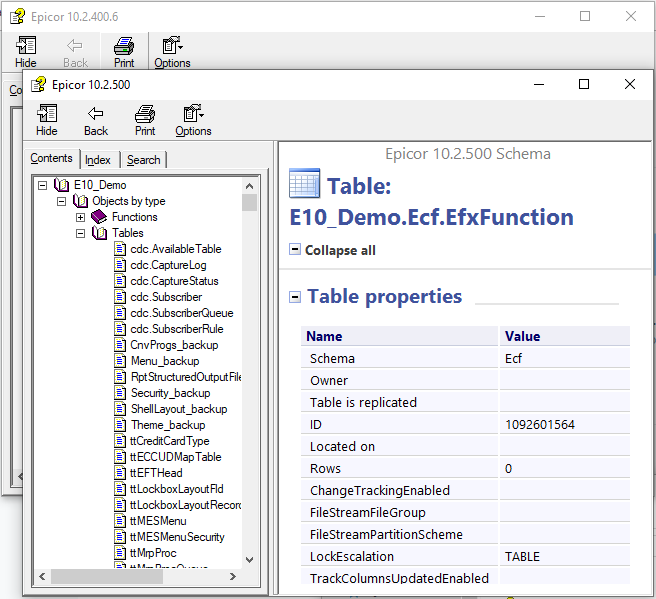Click the Tables open book icon

point(99,233)
